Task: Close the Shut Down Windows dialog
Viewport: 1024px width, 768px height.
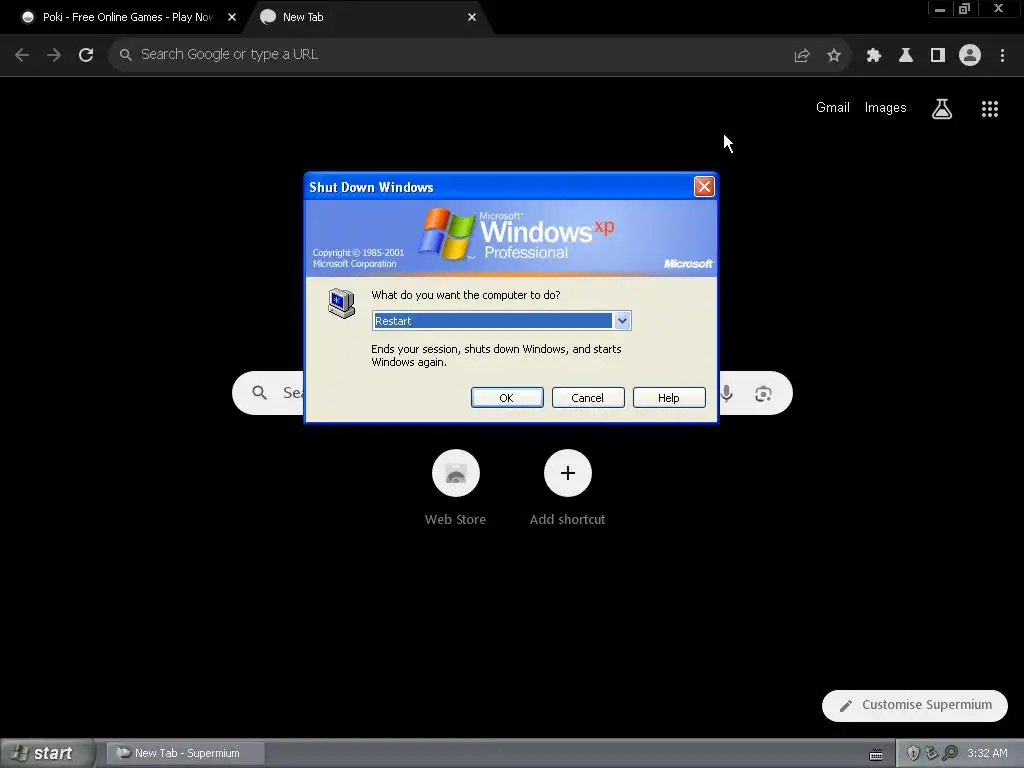Action: tap(704, 187)
